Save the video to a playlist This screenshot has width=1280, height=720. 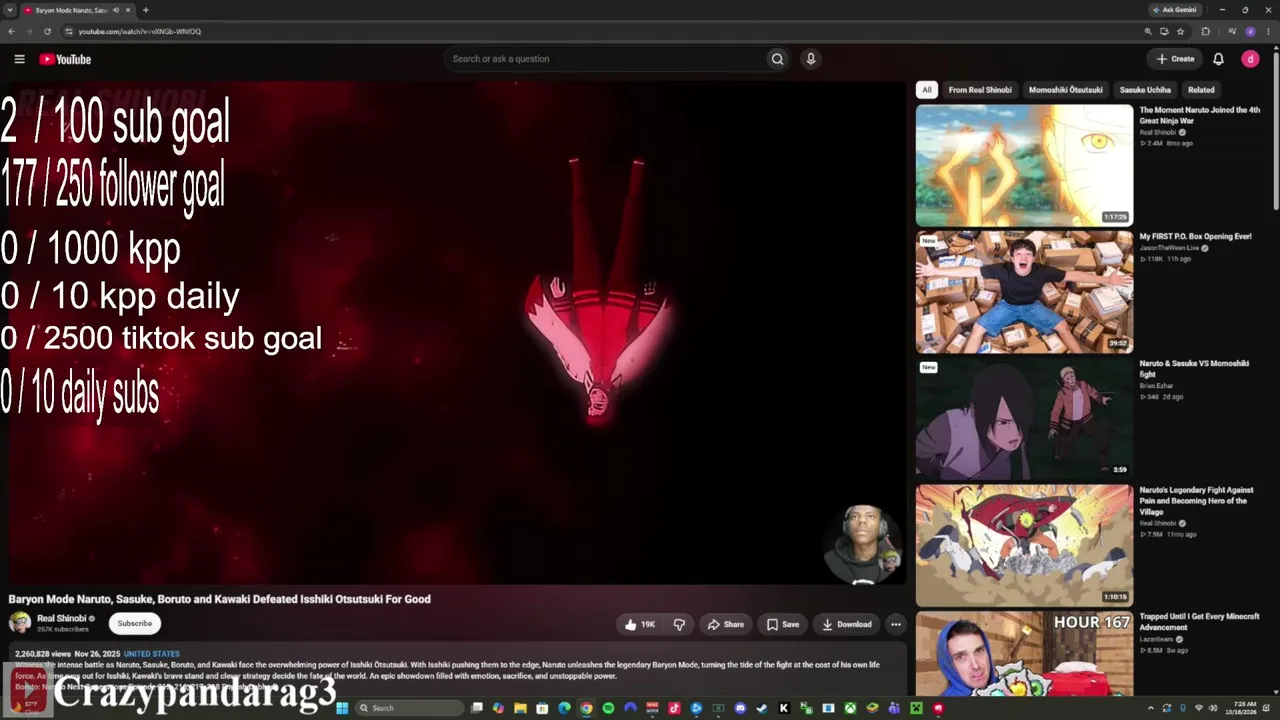point(783,624)
